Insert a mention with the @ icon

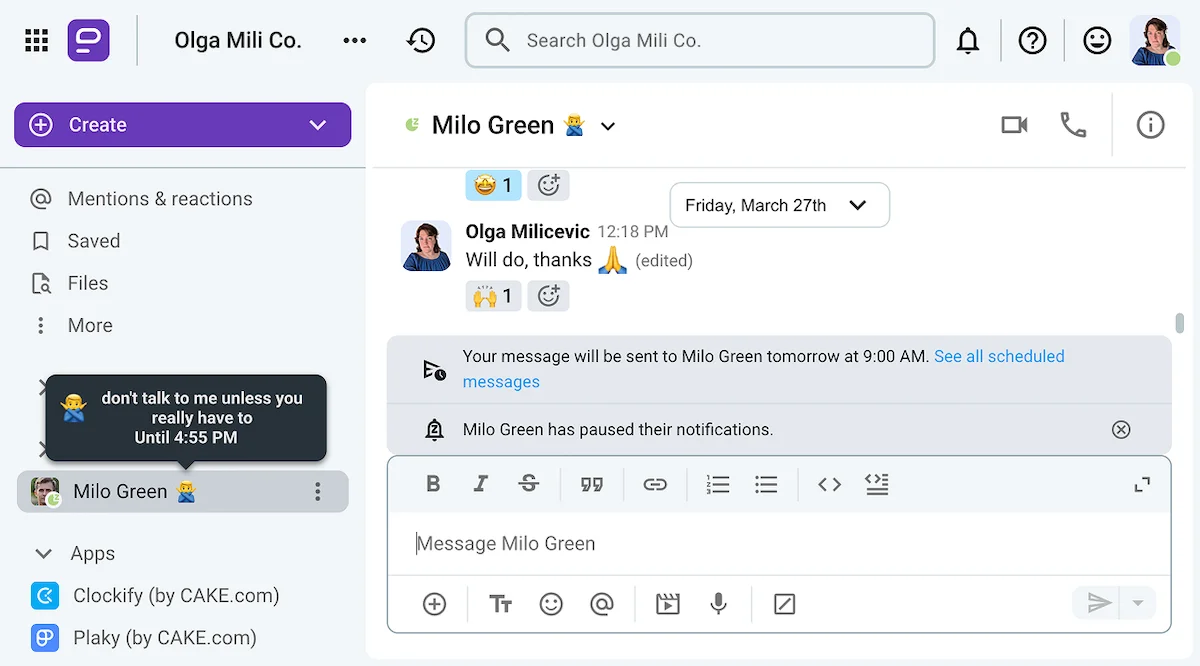(x=604, y=603)
